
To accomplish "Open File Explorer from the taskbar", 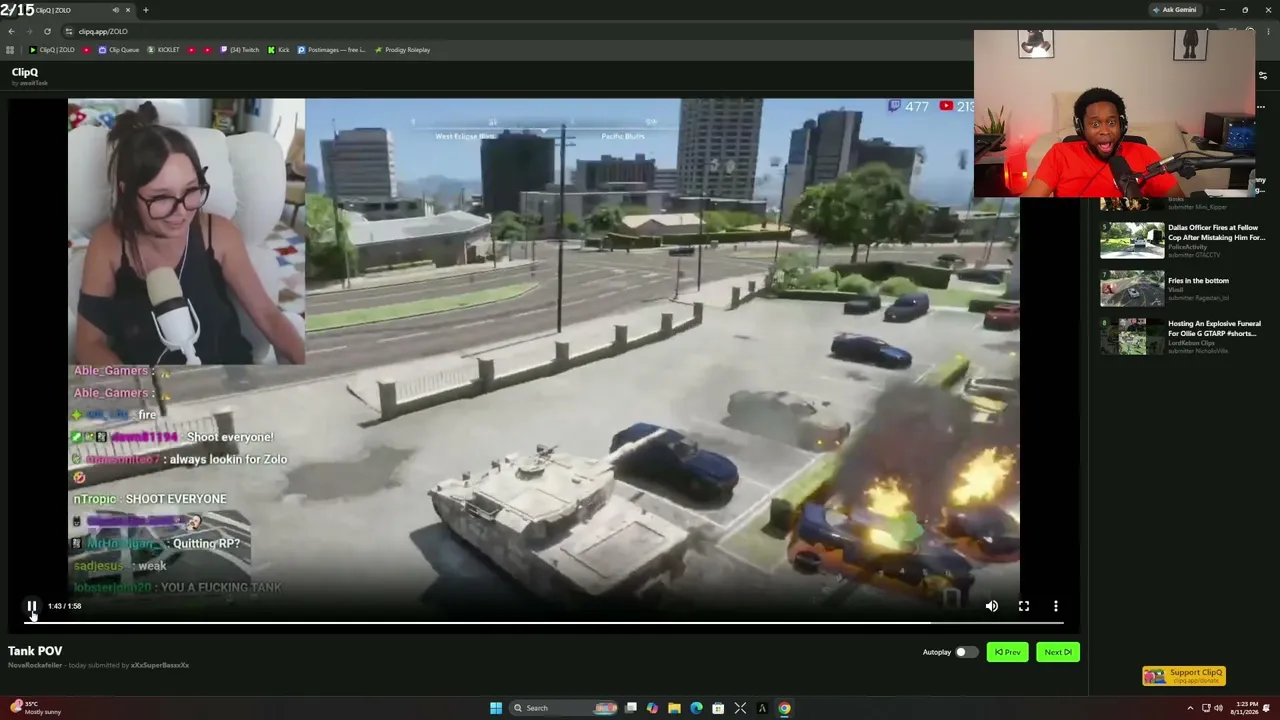I will pyautogui.click(x=674, y=708).
